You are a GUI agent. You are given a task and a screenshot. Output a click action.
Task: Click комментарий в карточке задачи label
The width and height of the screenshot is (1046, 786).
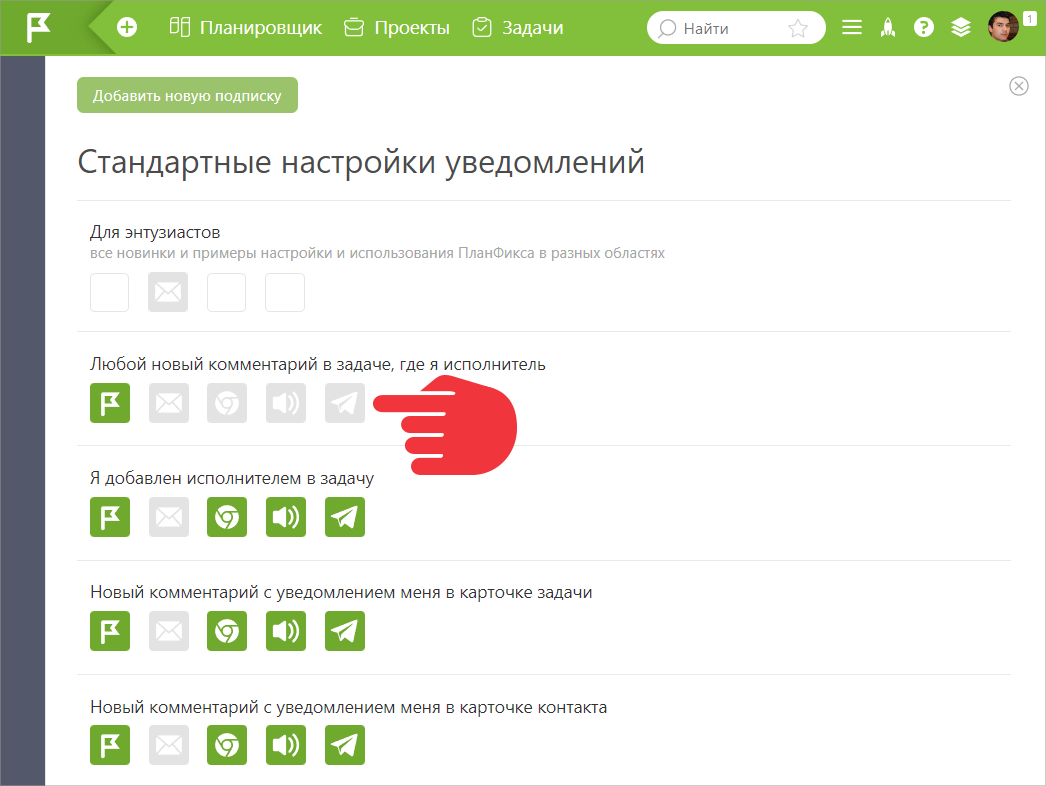coord(341,593)
